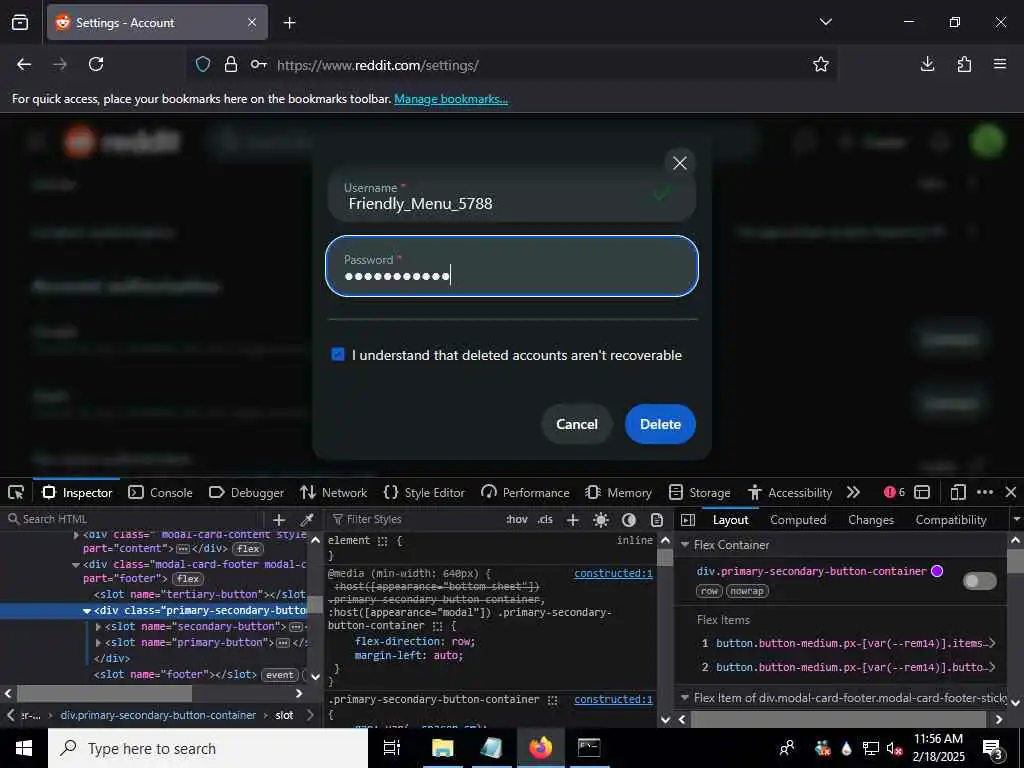This screenshot has height=768, width=1024.
Task: Open the first constructed:1 stylesheet link
Action: click(x=613, y=573)
